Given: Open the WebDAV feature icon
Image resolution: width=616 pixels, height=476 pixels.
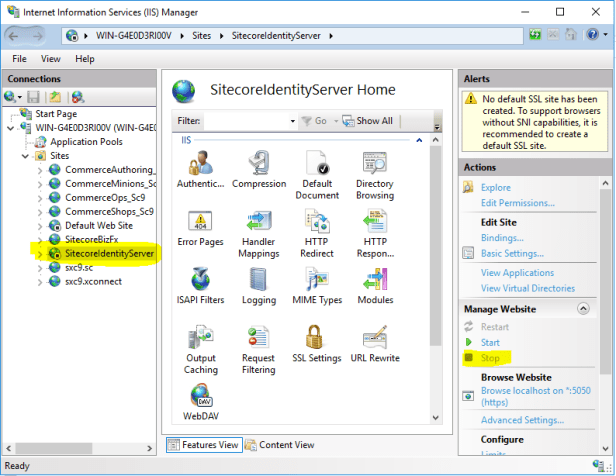Looking at the screenshot, I should [x=200, y=396].
